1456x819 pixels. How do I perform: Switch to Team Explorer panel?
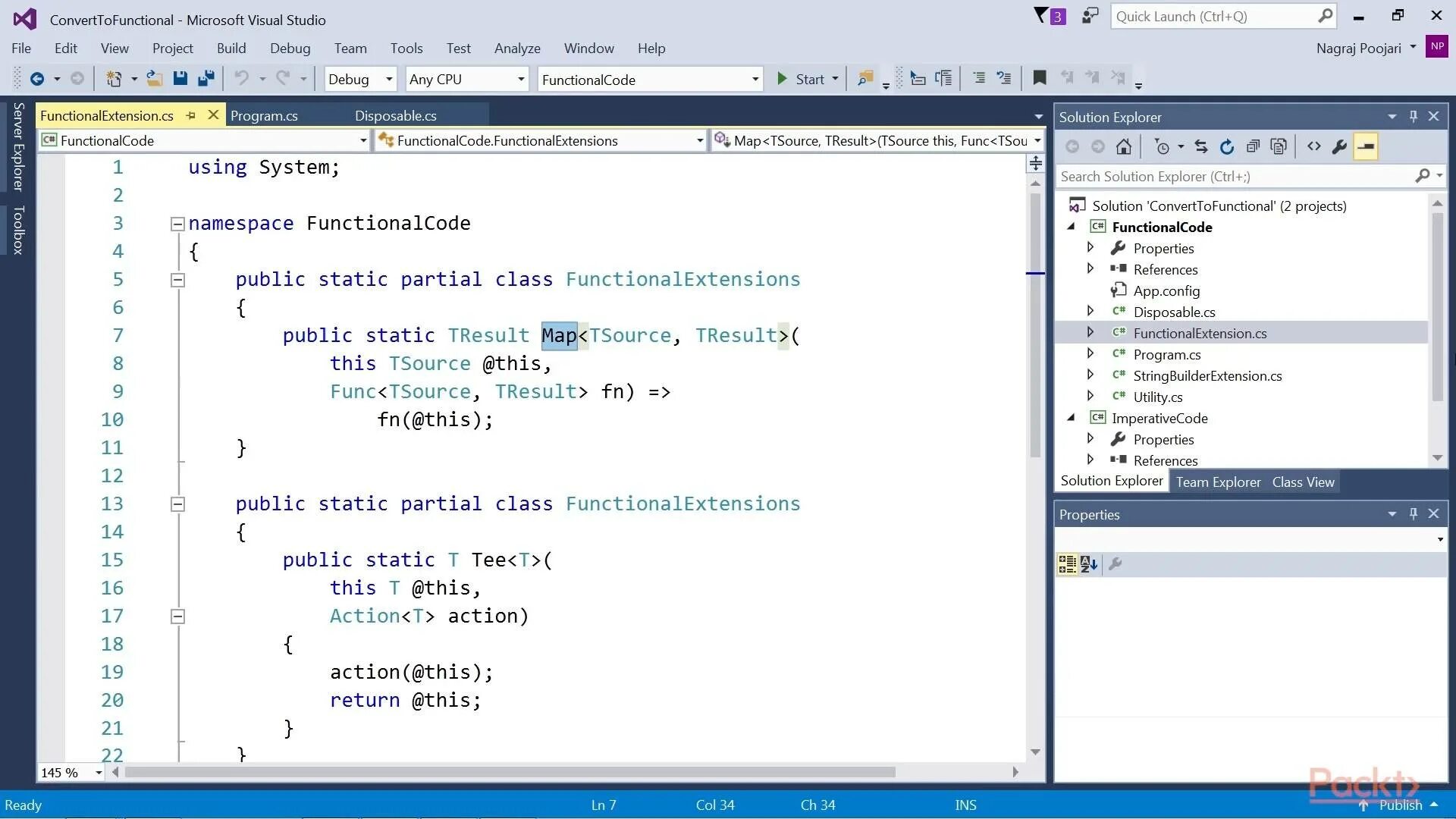[x=1218, y=481]
